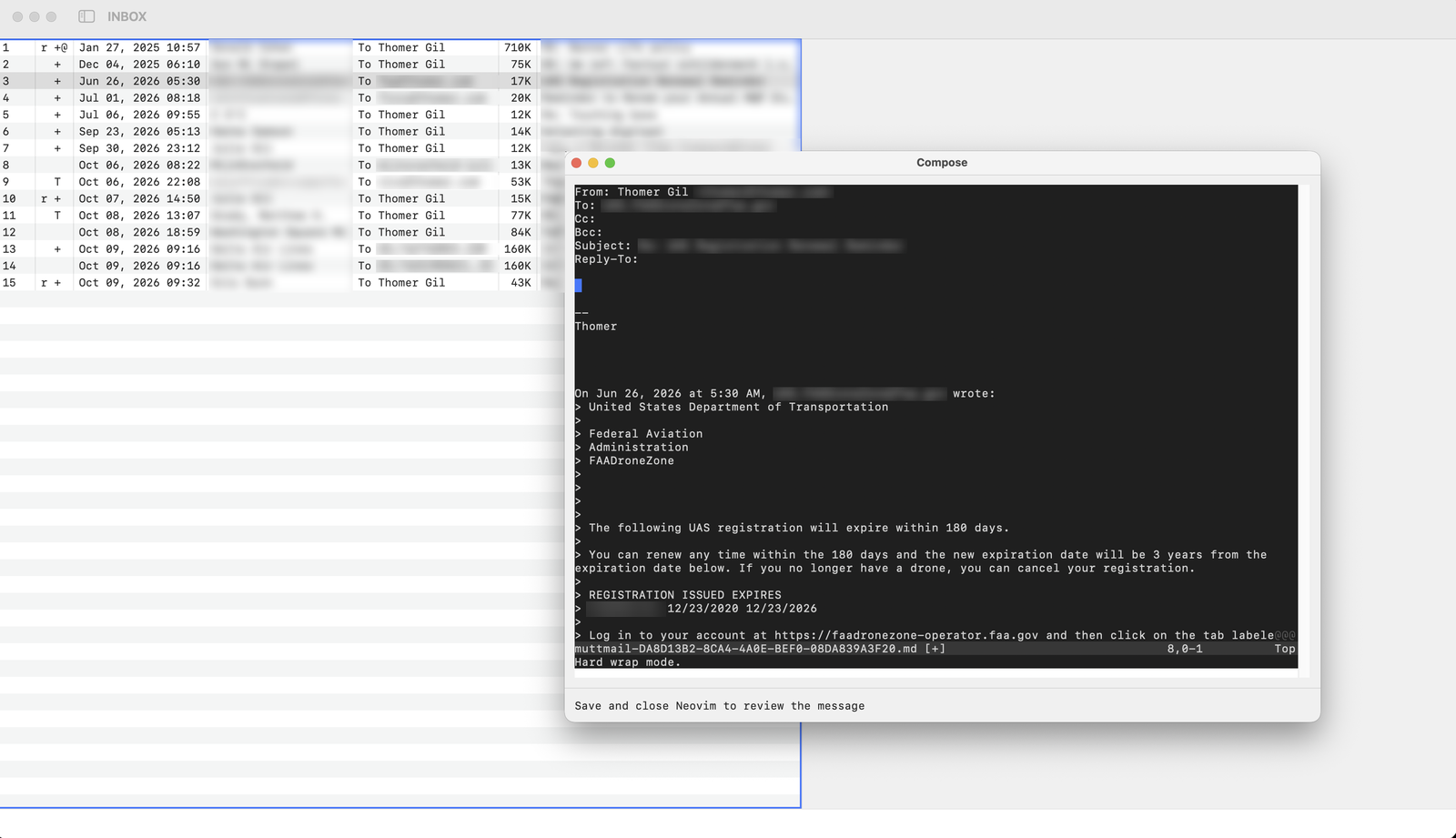Select message row dated Jul 06, 2026 09:55
1456x838 pixels.
(x=400, y=115)
